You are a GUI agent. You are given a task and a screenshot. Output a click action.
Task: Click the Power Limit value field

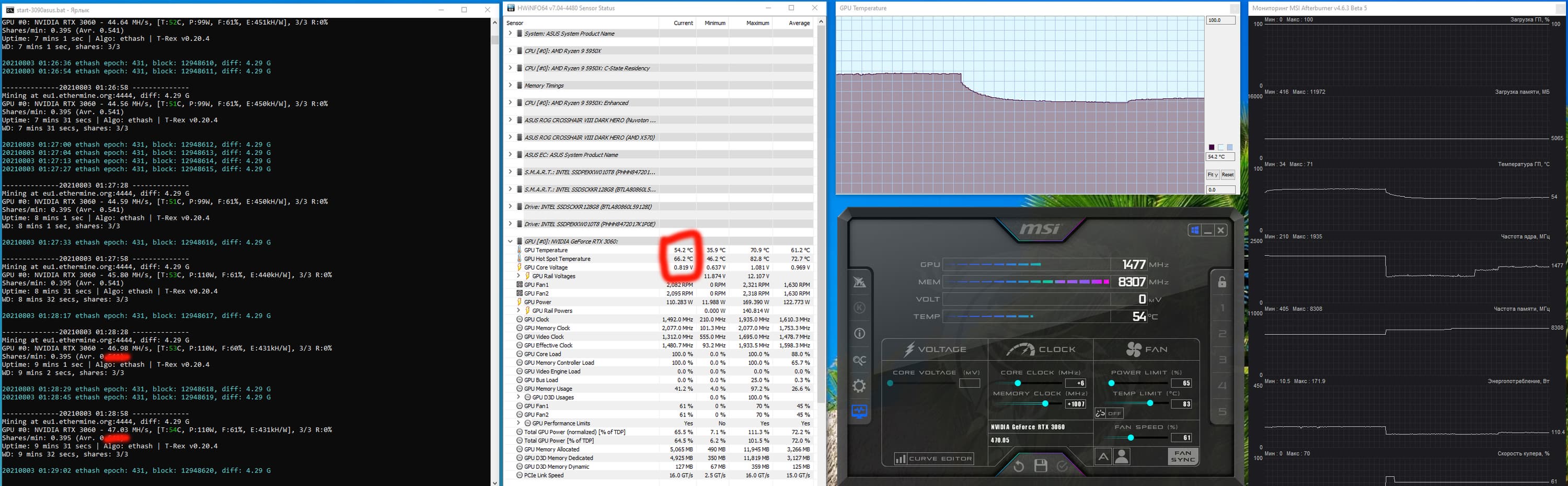pos(1181,383)
